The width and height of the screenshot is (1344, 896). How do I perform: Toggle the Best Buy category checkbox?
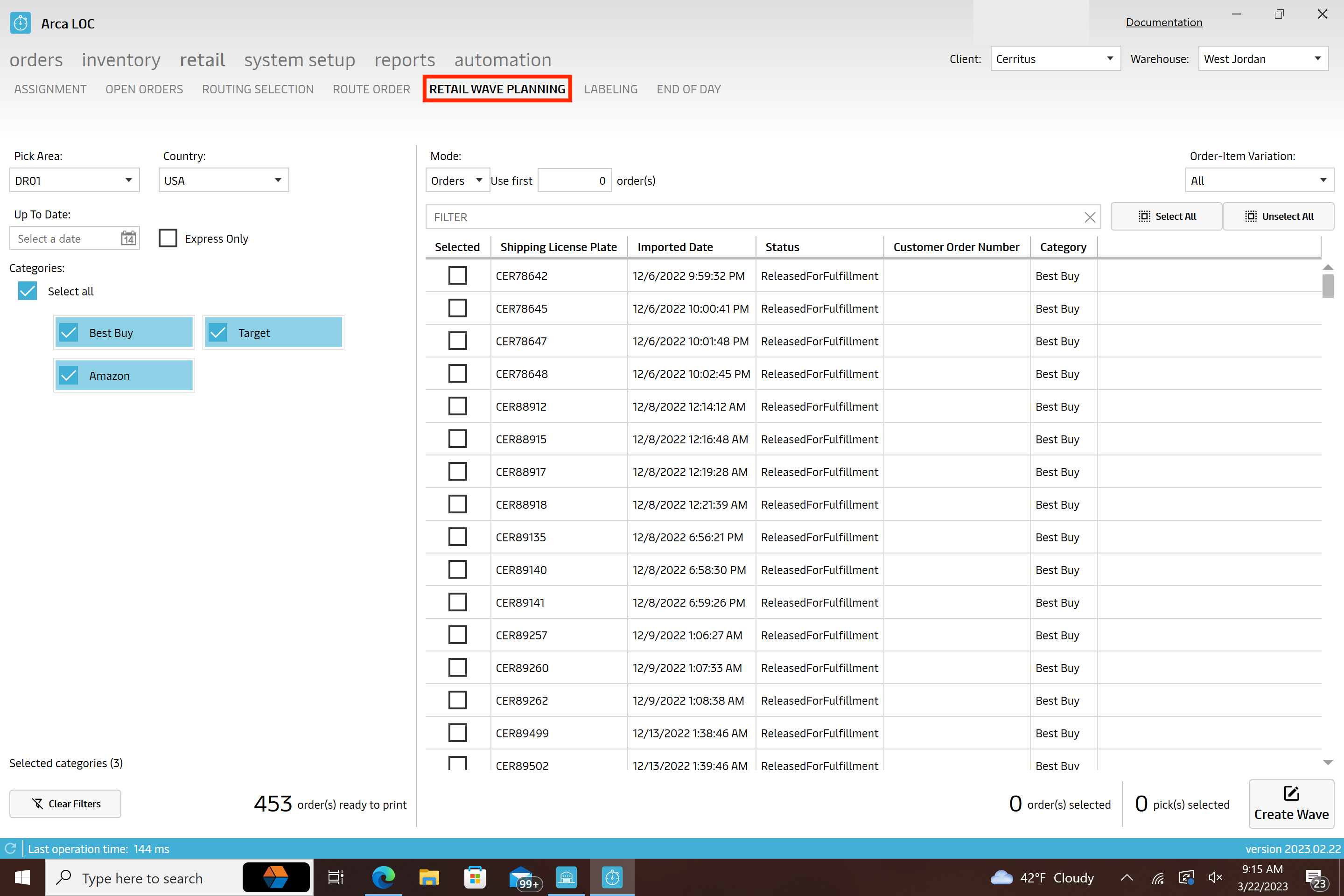(x=70, y=332)
